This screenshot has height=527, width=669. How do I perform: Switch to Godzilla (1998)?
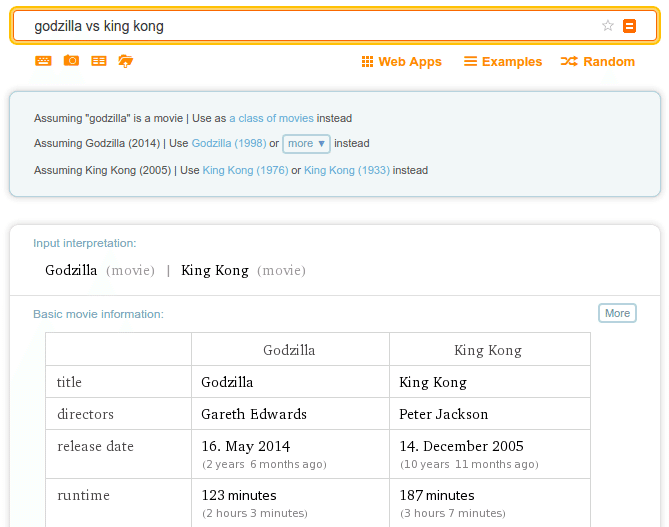point(229,143)
